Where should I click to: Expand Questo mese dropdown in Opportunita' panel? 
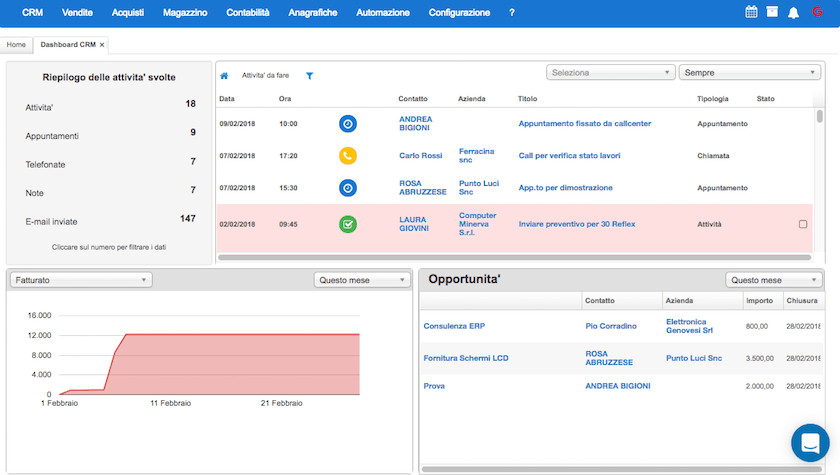pos(774,281)
